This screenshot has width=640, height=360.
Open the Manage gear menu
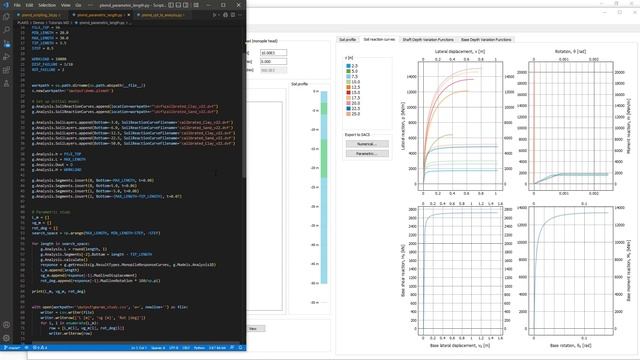click(6, 338)
